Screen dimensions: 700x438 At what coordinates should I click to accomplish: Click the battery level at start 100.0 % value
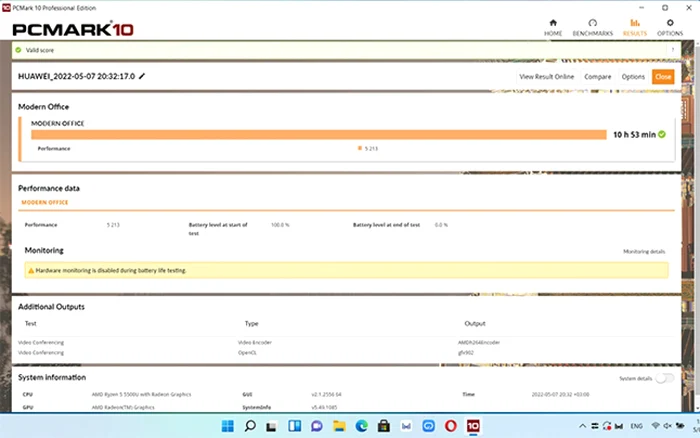pos(280,225)
